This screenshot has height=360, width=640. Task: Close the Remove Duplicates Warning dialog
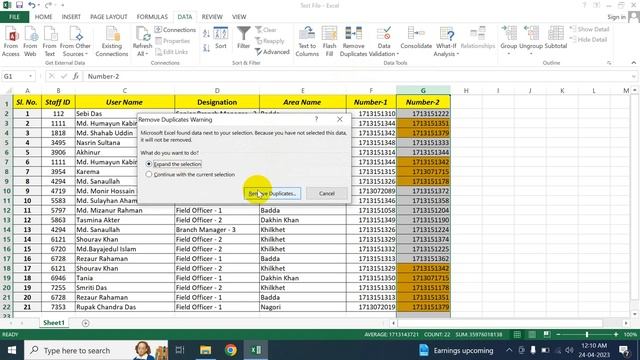click(340, 119)
